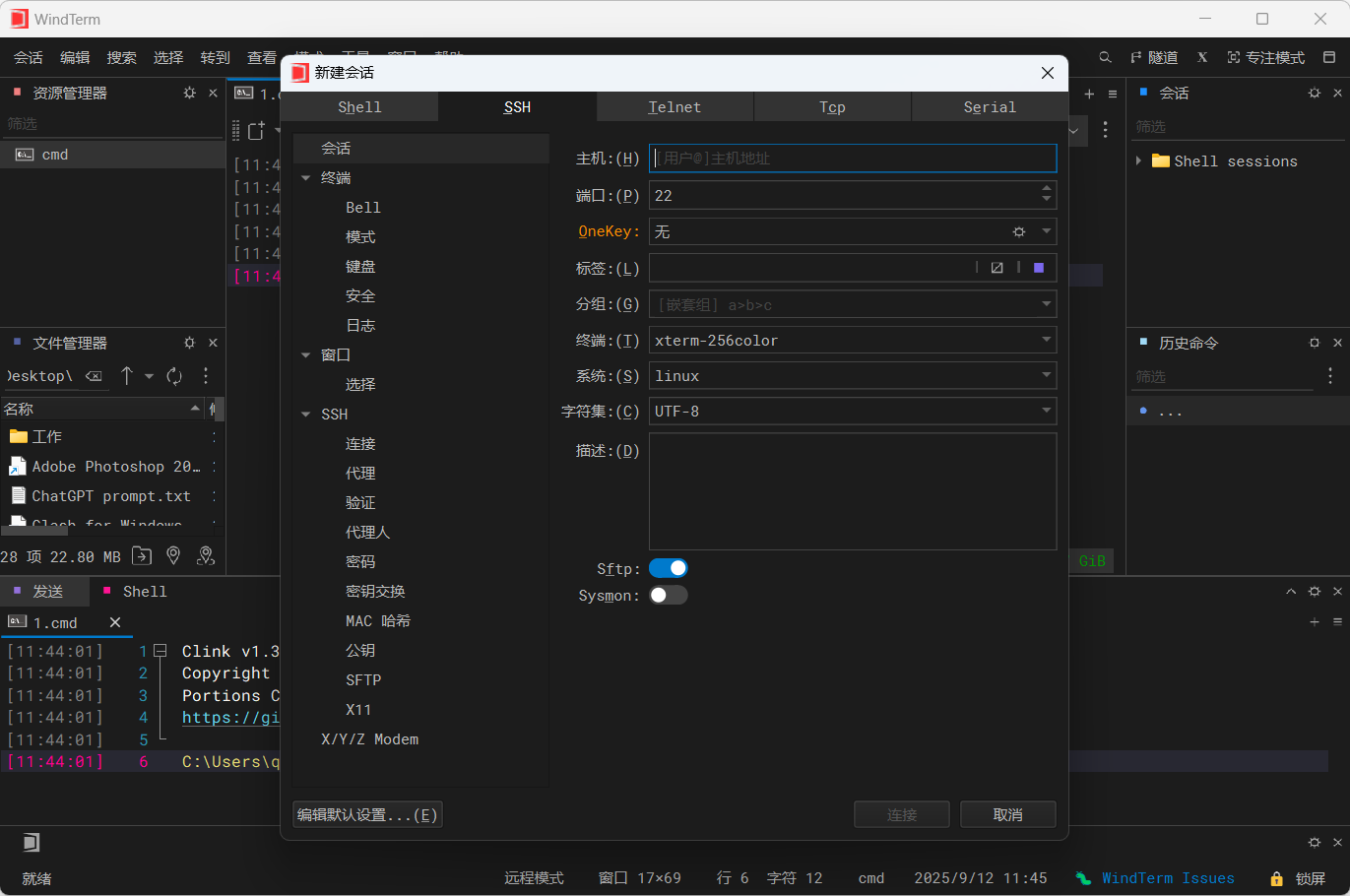Close the 1.cmd bottom tab
Image resolution: width=1350 pixels, height=896 pixels.
click(115, 622)
